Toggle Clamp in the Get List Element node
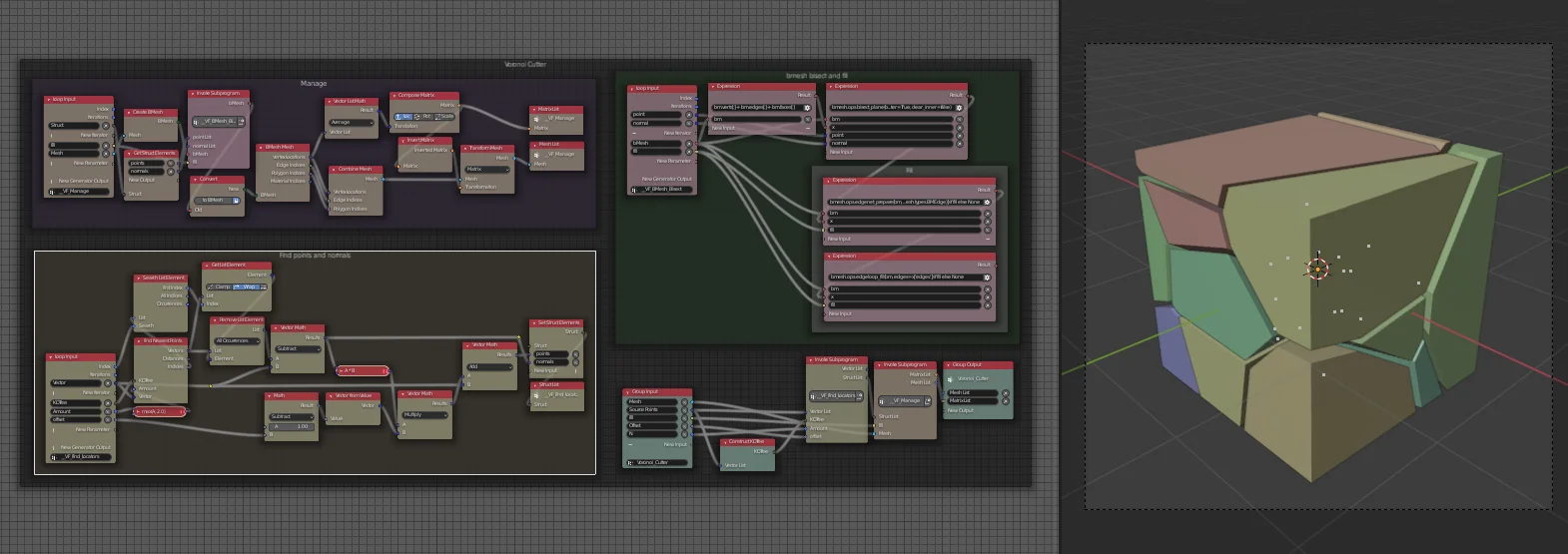The height and width of the screenshot is (554, 1568). [x=220, y=286]
